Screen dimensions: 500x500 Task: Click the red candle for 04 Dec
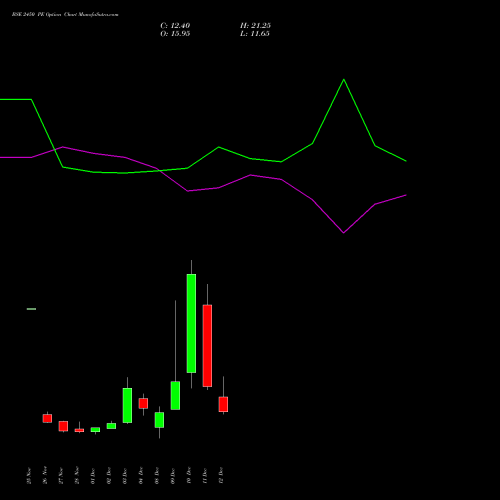click(143, 403)
